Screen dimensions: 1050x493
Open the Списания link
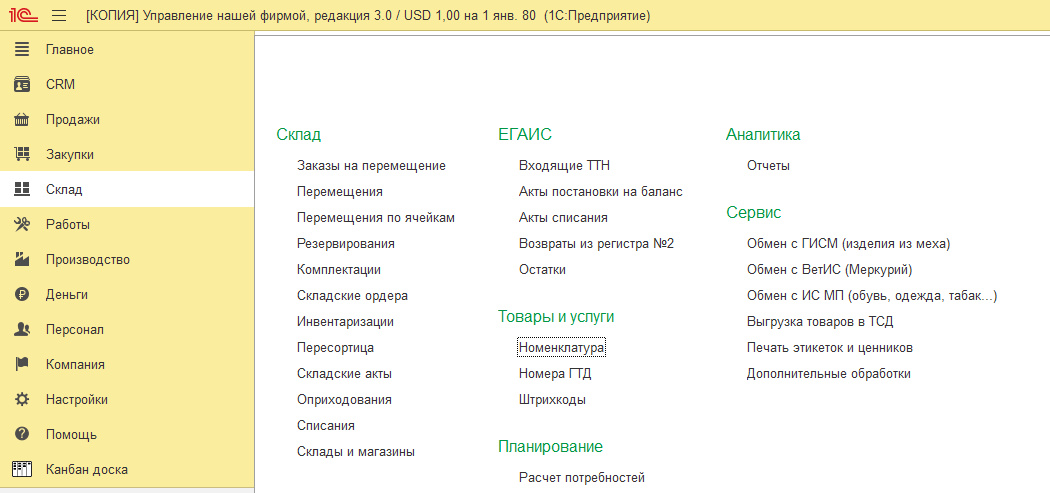point(325,425)
